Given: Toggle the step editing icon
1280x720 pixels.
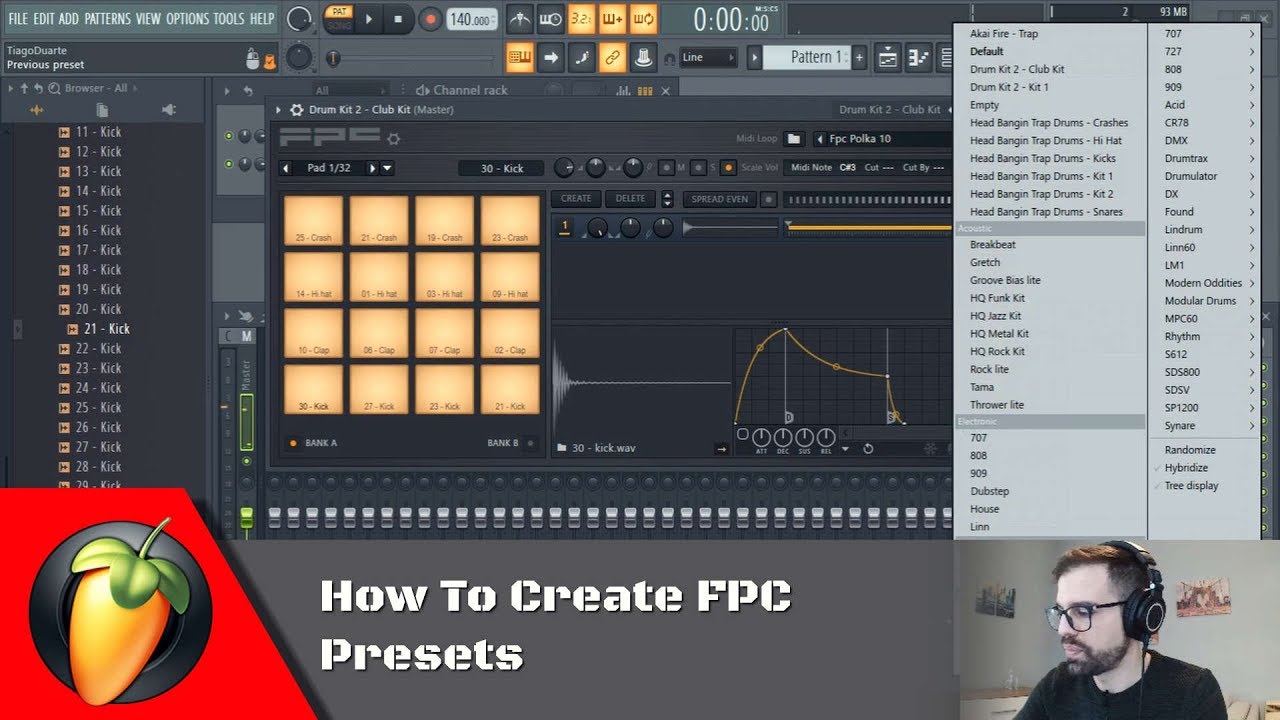Looking at the screenshot, I should (x=582, y=57).
